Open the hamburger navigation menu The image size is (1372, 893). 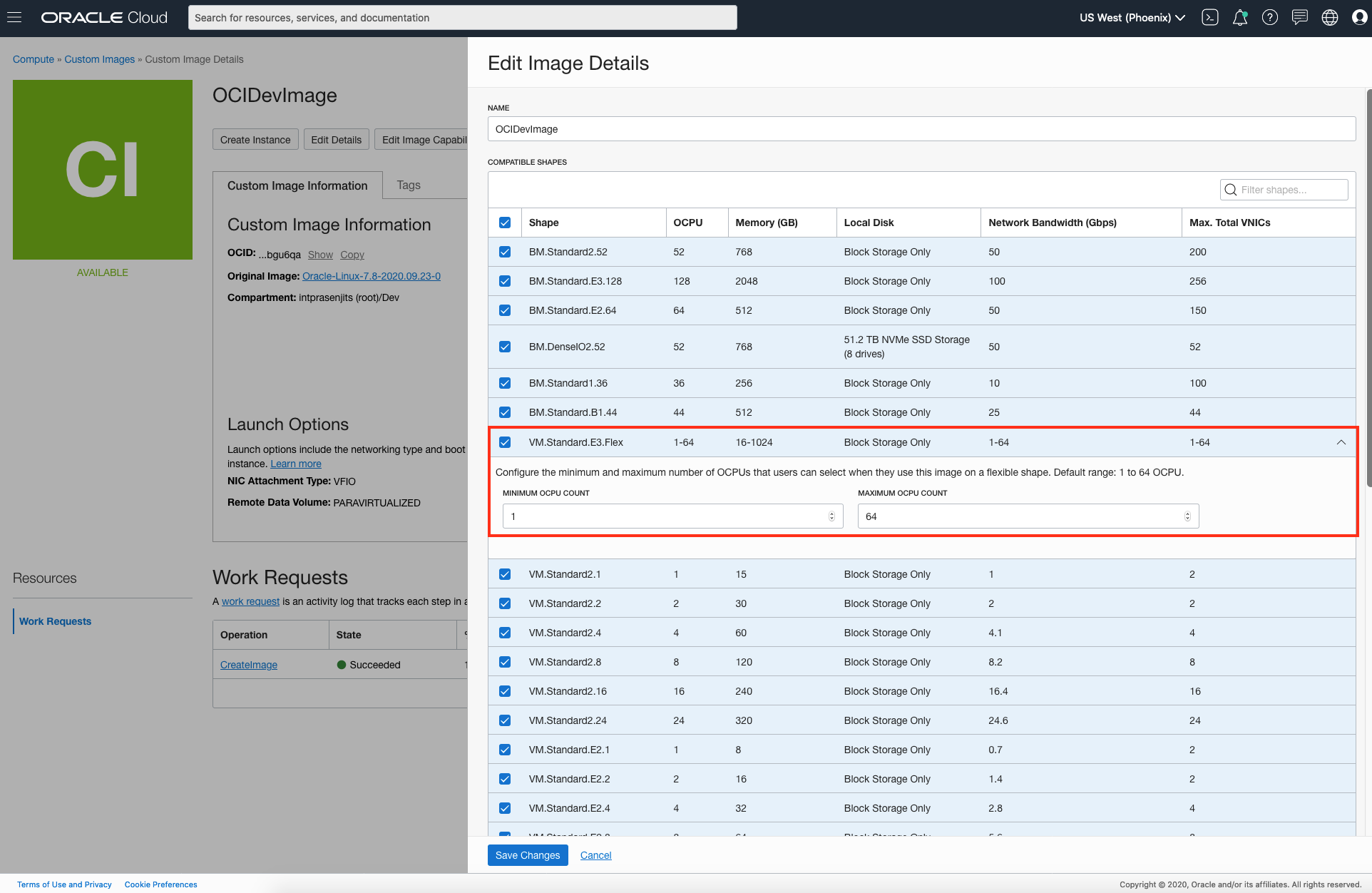coord(14,17)
